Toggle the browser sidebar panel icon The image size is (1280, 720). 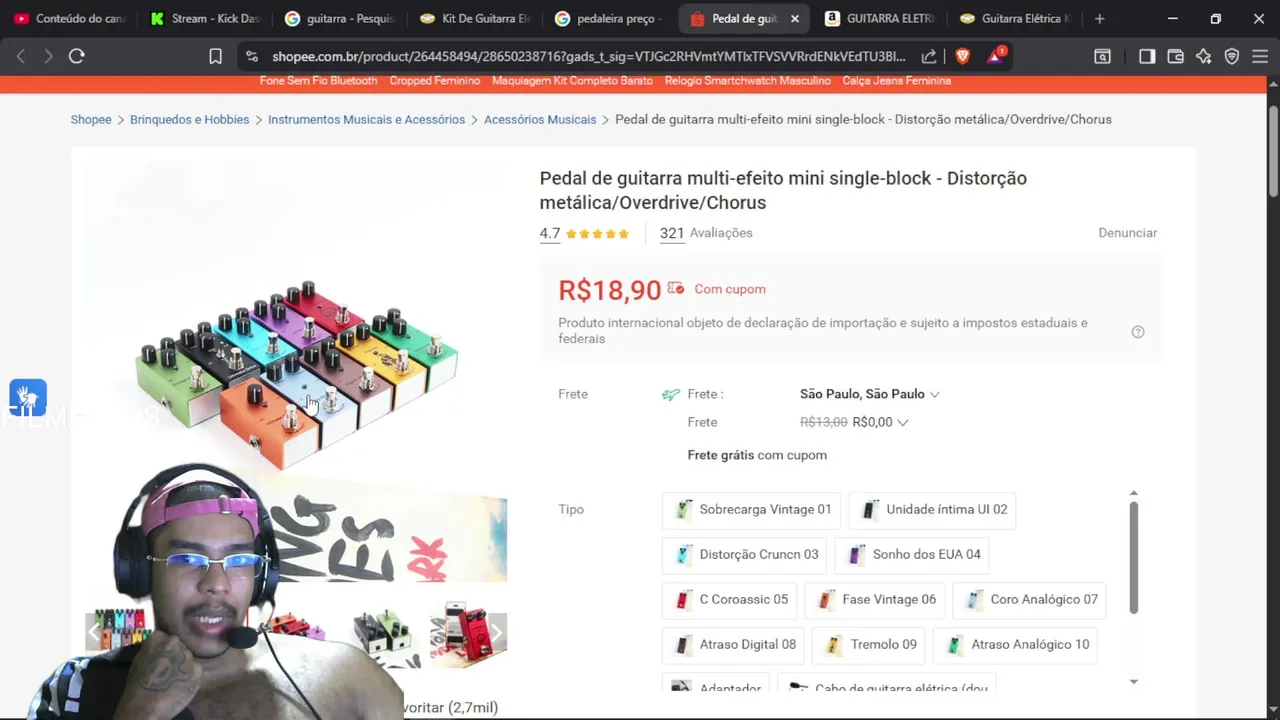point(1147,57)
